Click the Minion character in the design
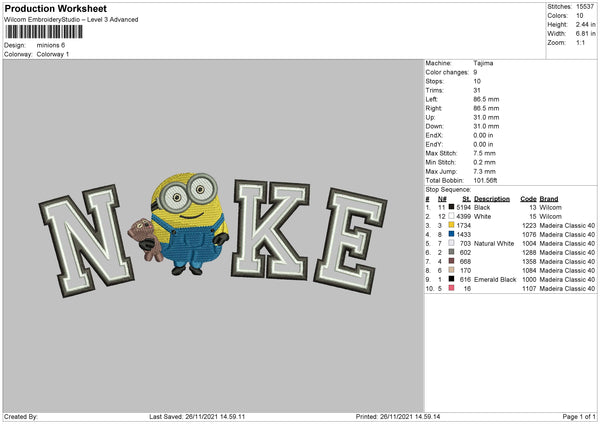The image size is (600, 424). 188,223
